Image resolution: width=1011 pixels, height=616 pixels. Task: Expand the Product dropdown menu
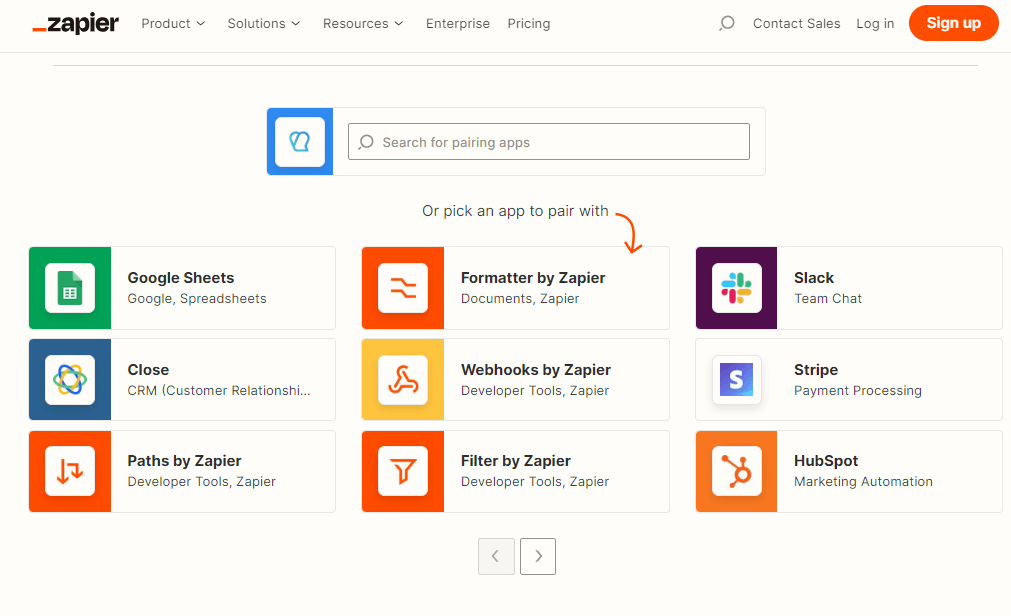click(x=173, y=23)
